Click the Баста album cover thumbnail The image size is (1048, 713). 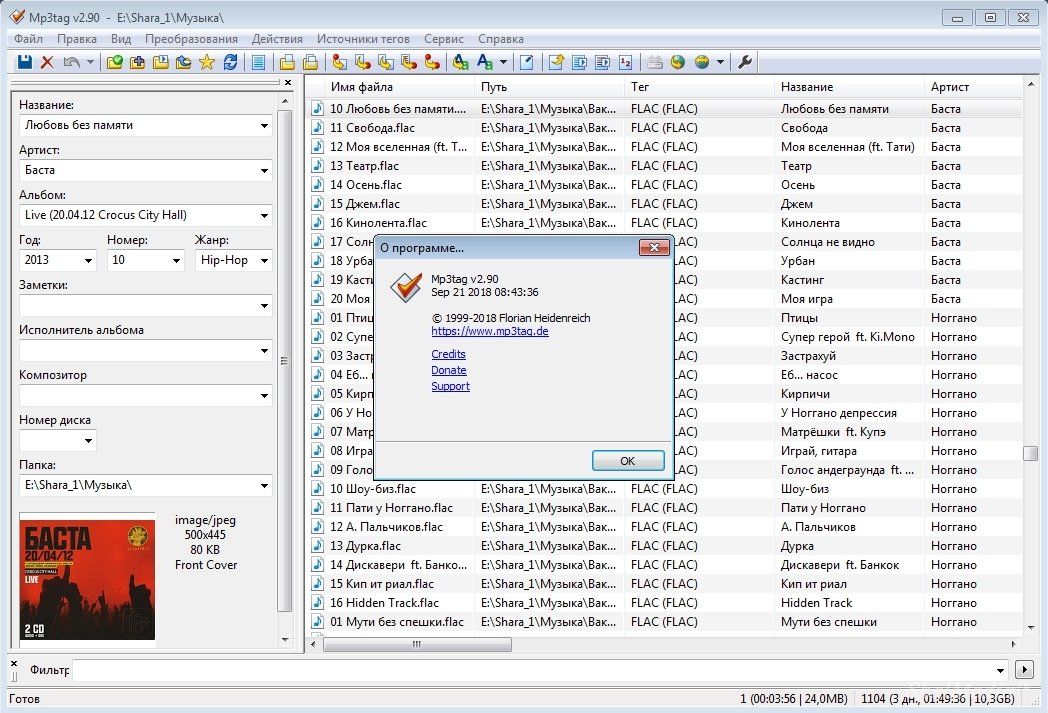click(88, 579)
